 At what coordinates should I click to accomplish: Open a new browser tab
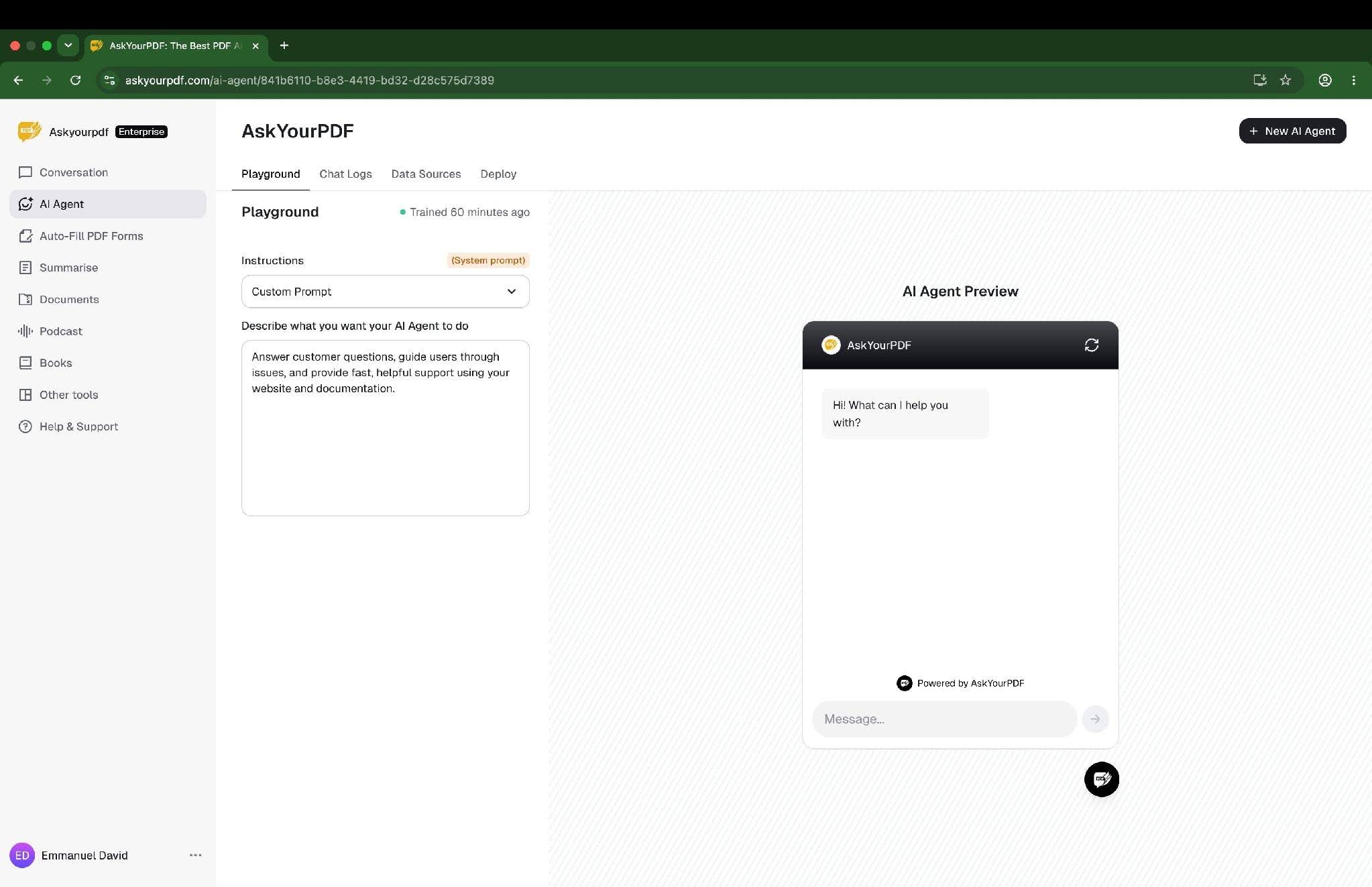(284, 46)
